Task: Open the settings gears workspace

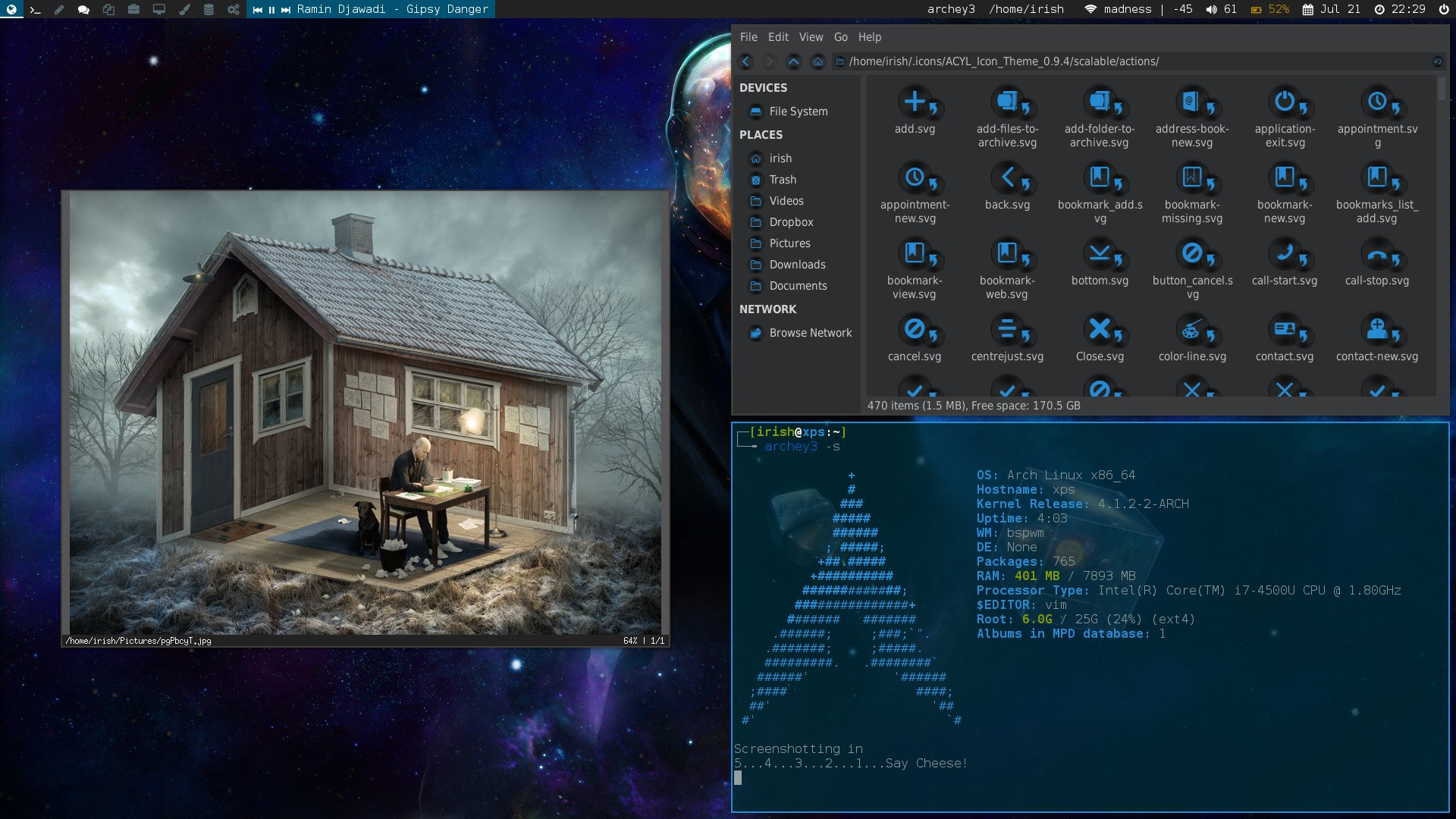Action: pyautogui.click(x=233, y=10)
